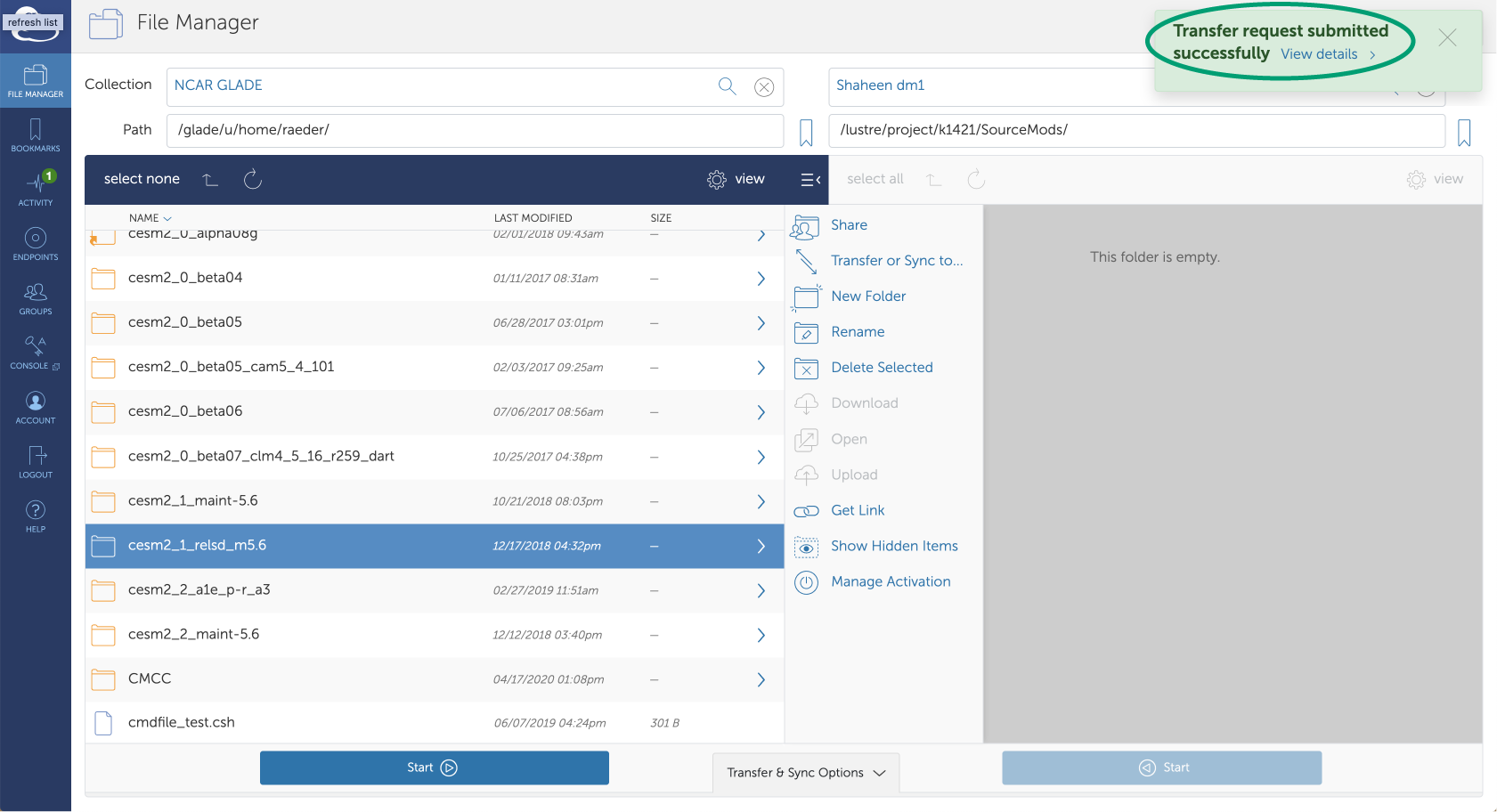The image size is (1497, 812).
Task: Search collections with magnifier icon
Action: (727, 86)
